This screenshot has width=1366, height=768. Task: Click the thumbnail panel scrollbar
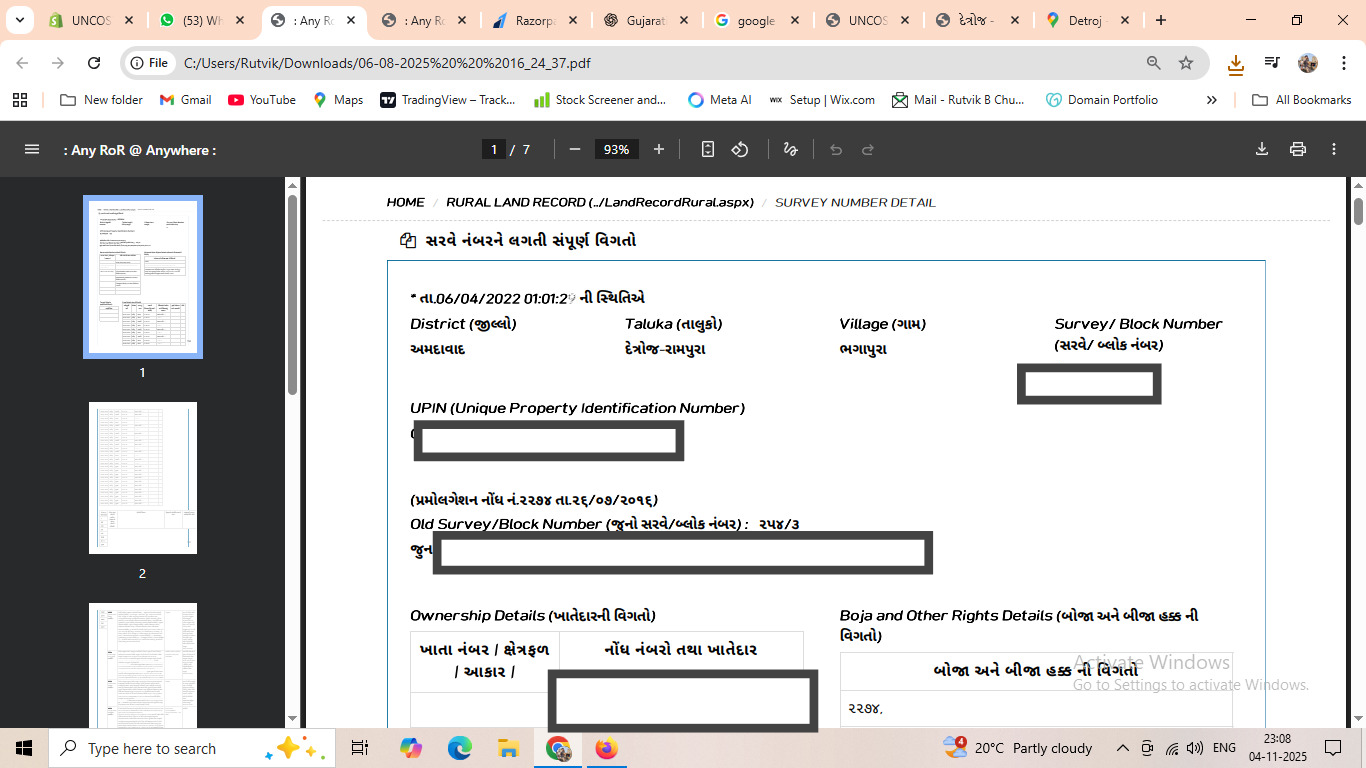[292, 300]
